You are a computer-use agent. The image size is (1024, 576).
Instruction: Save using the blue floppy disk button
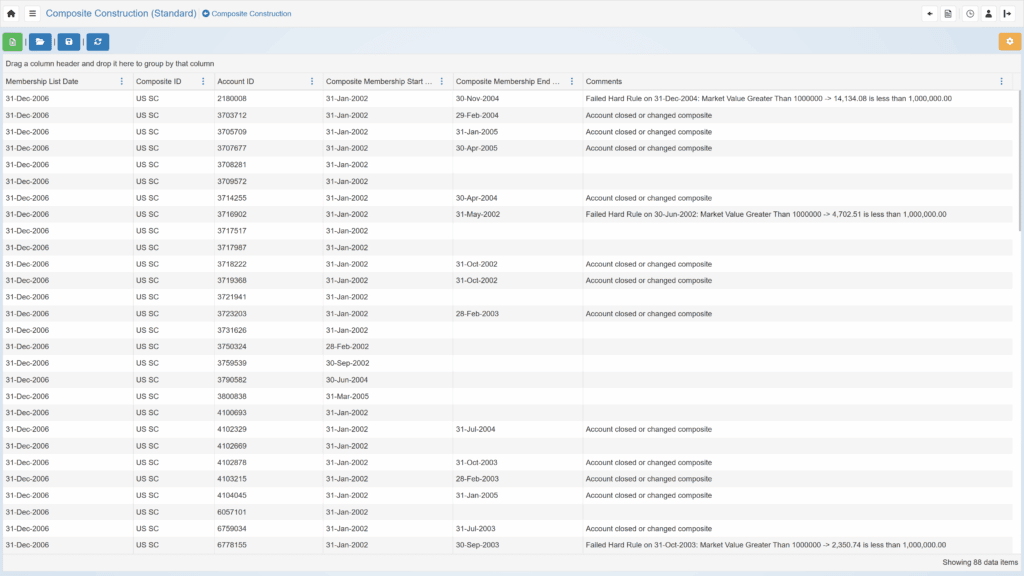pyautogui.click(x=68, y=42)
